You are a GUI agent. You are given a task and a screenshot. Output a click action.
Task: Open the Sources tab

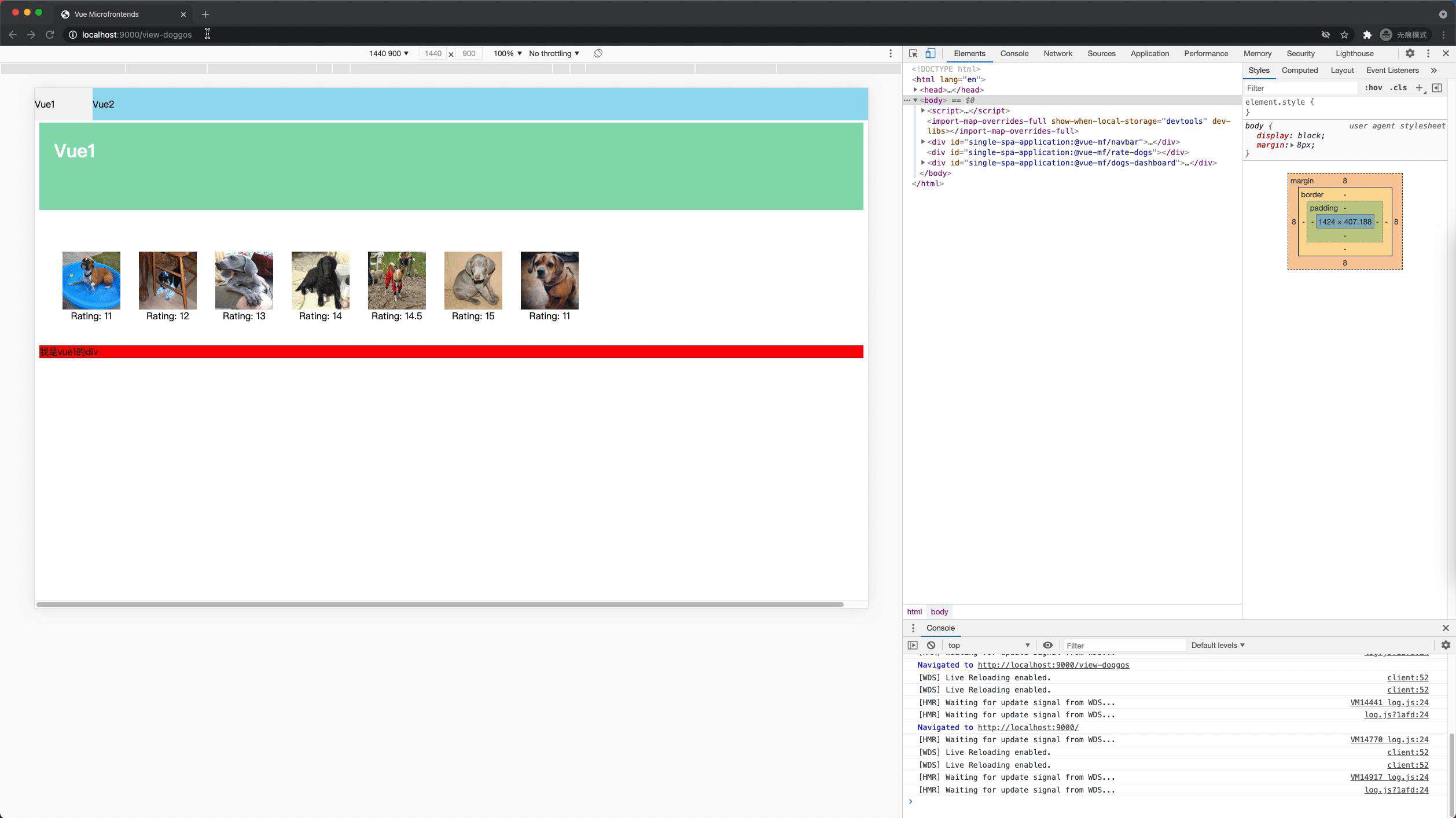pos(1101,53)
